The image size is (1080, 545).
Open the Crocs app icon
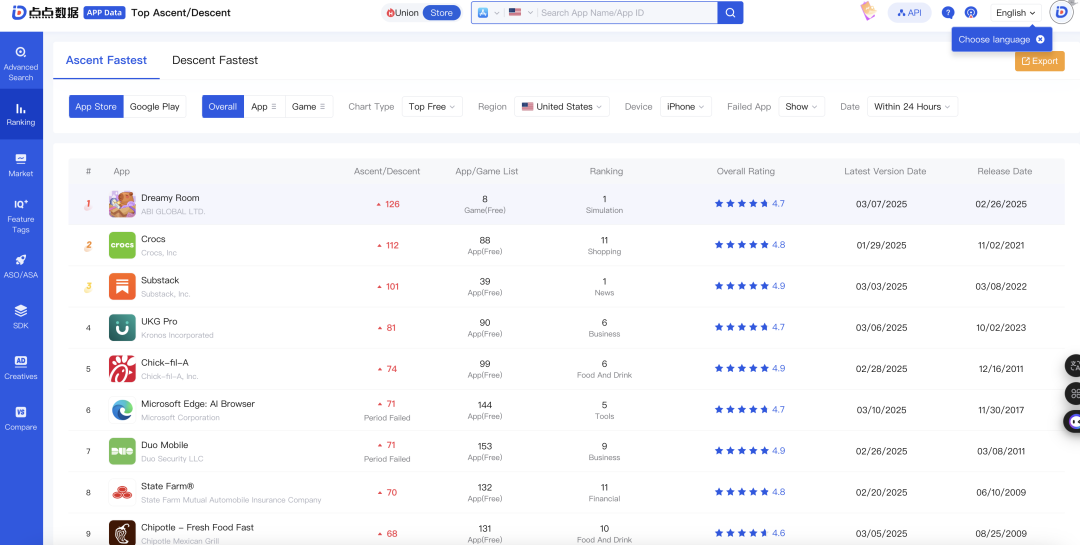122,245
